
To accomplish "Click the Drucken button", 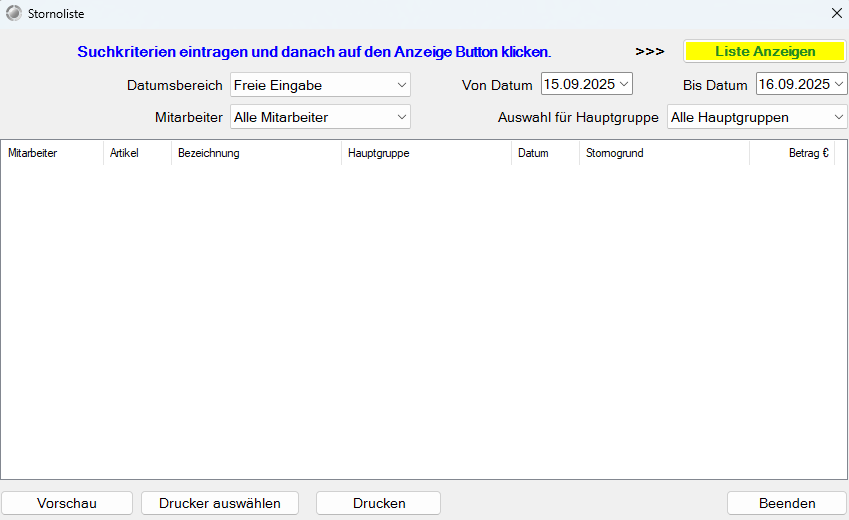I will point(378,503).
